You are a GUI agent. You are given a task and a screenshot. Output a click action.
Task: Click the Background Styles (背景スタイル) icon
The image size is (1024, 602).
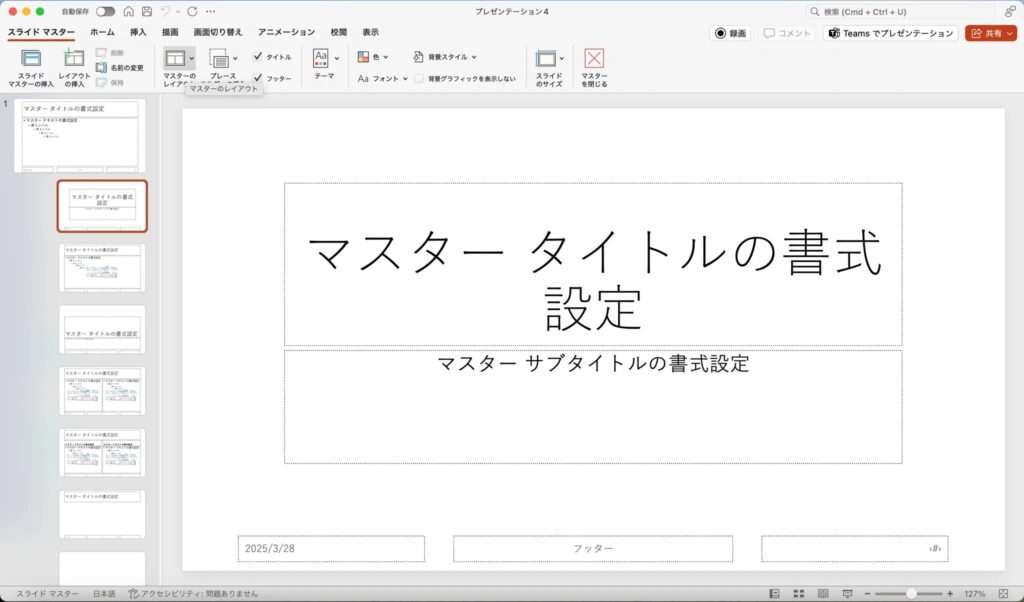pyautogui.click(x=419, y=57)
